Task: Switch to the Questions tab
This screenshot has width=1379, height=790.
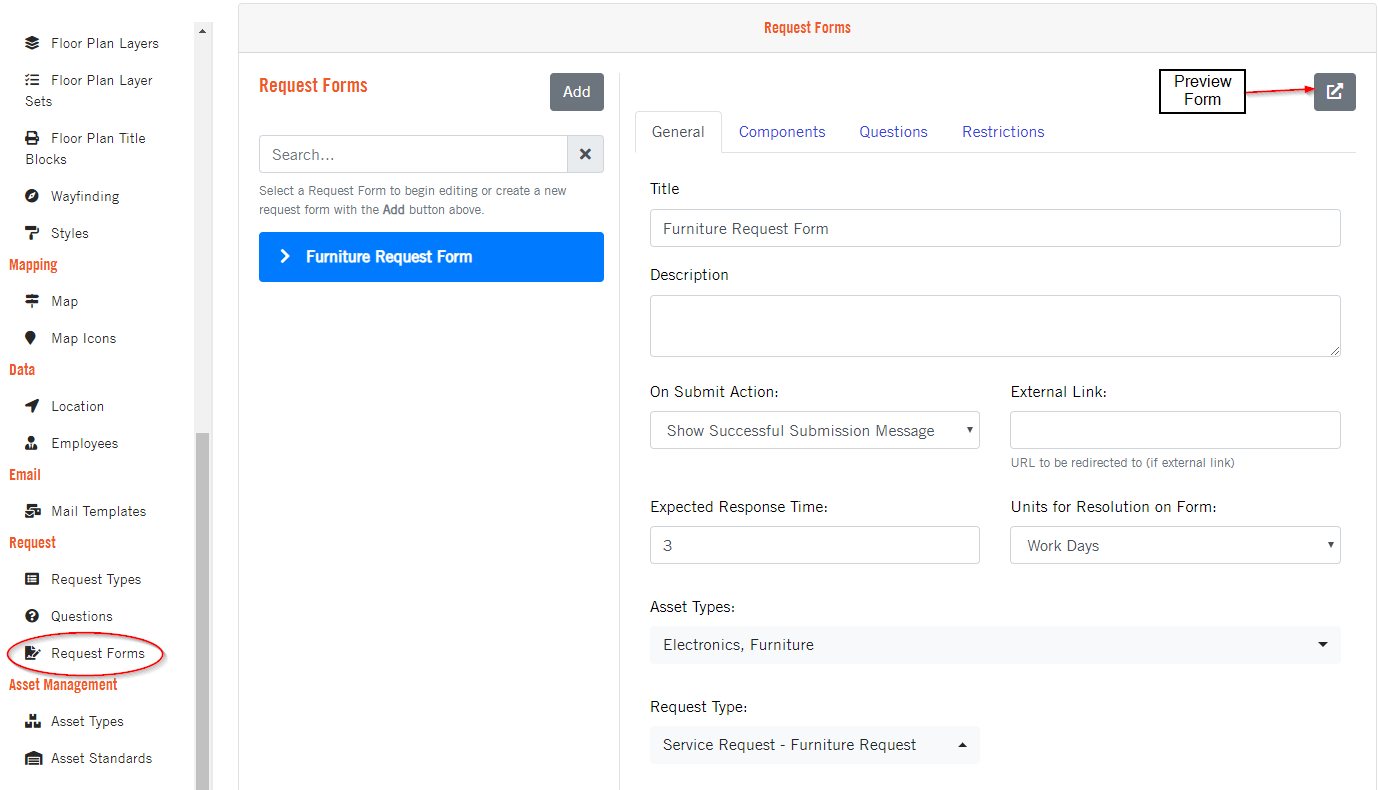Action: (893, 132)
